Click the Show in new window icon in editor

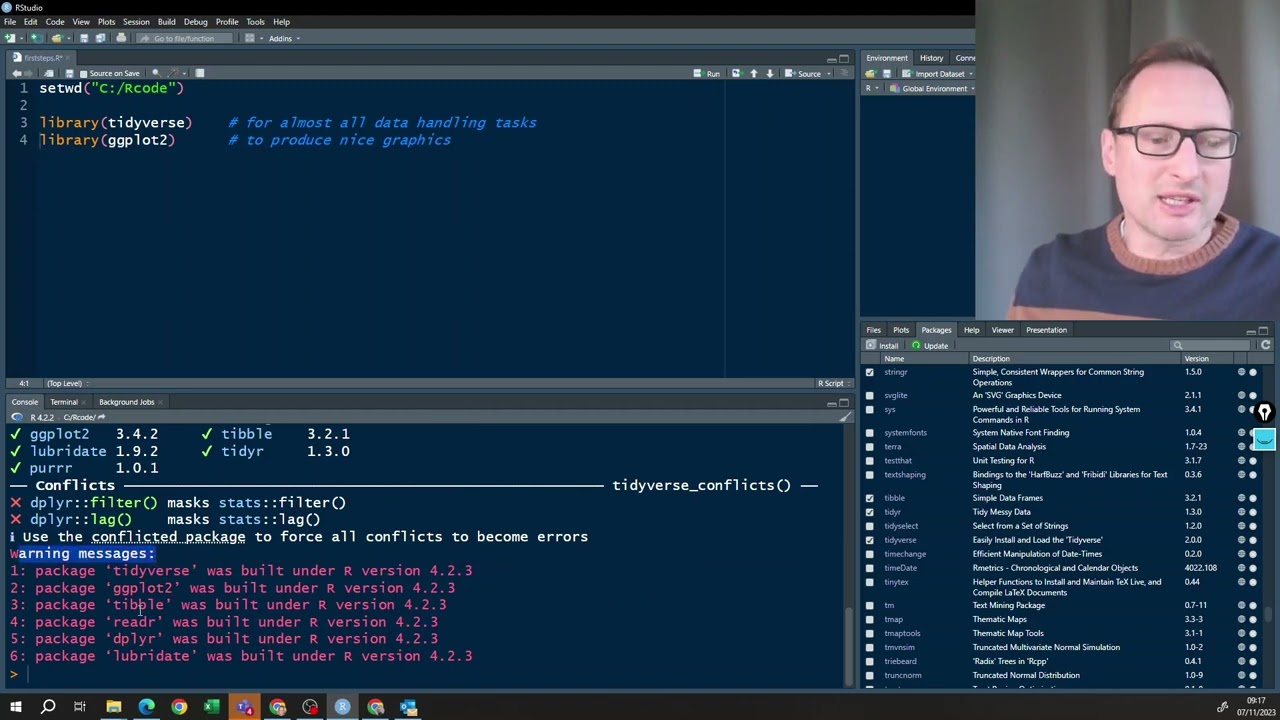coord(49,73)
